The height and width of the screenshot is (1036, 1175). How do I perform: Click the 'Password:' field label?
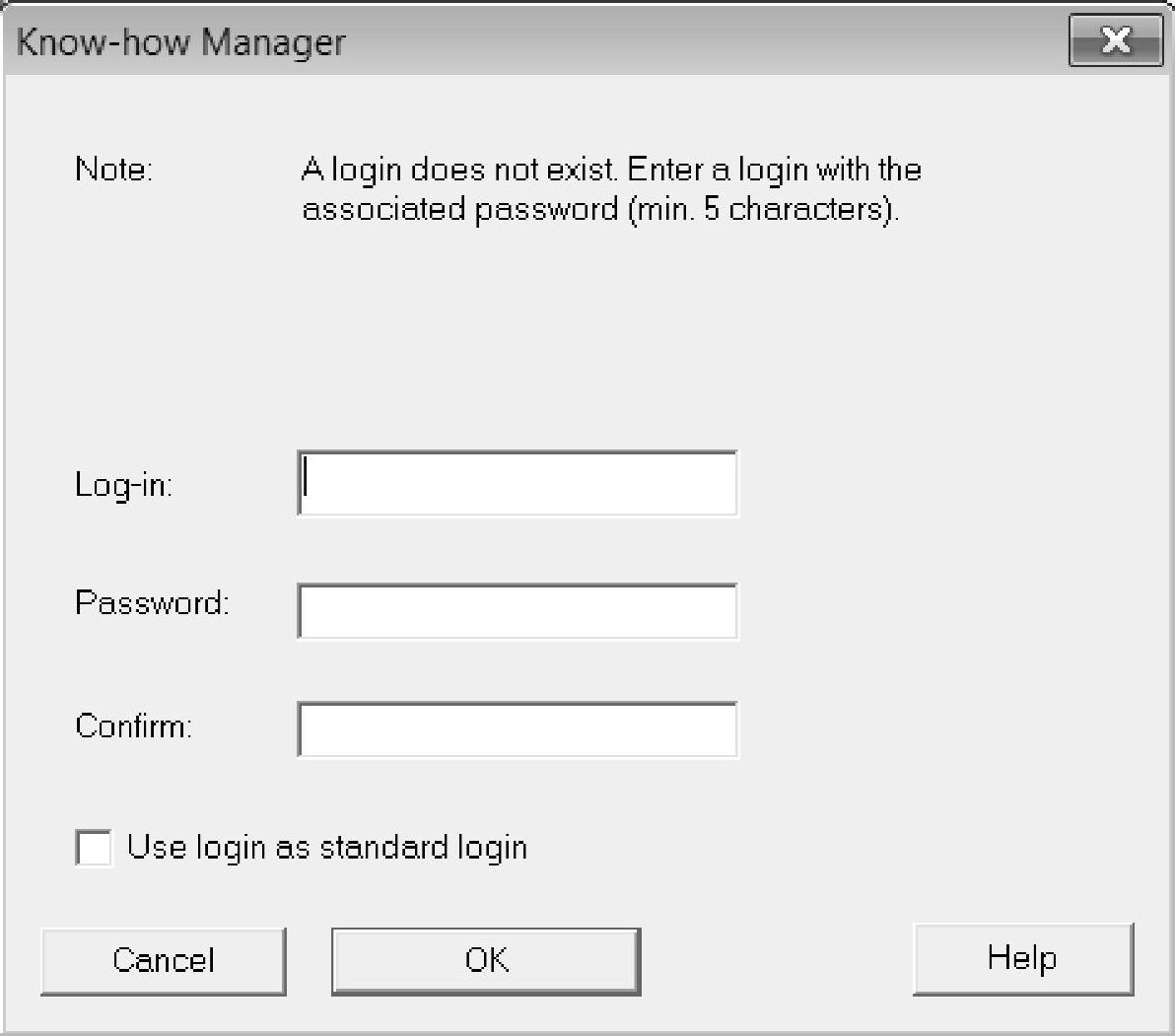click(152, 602)
